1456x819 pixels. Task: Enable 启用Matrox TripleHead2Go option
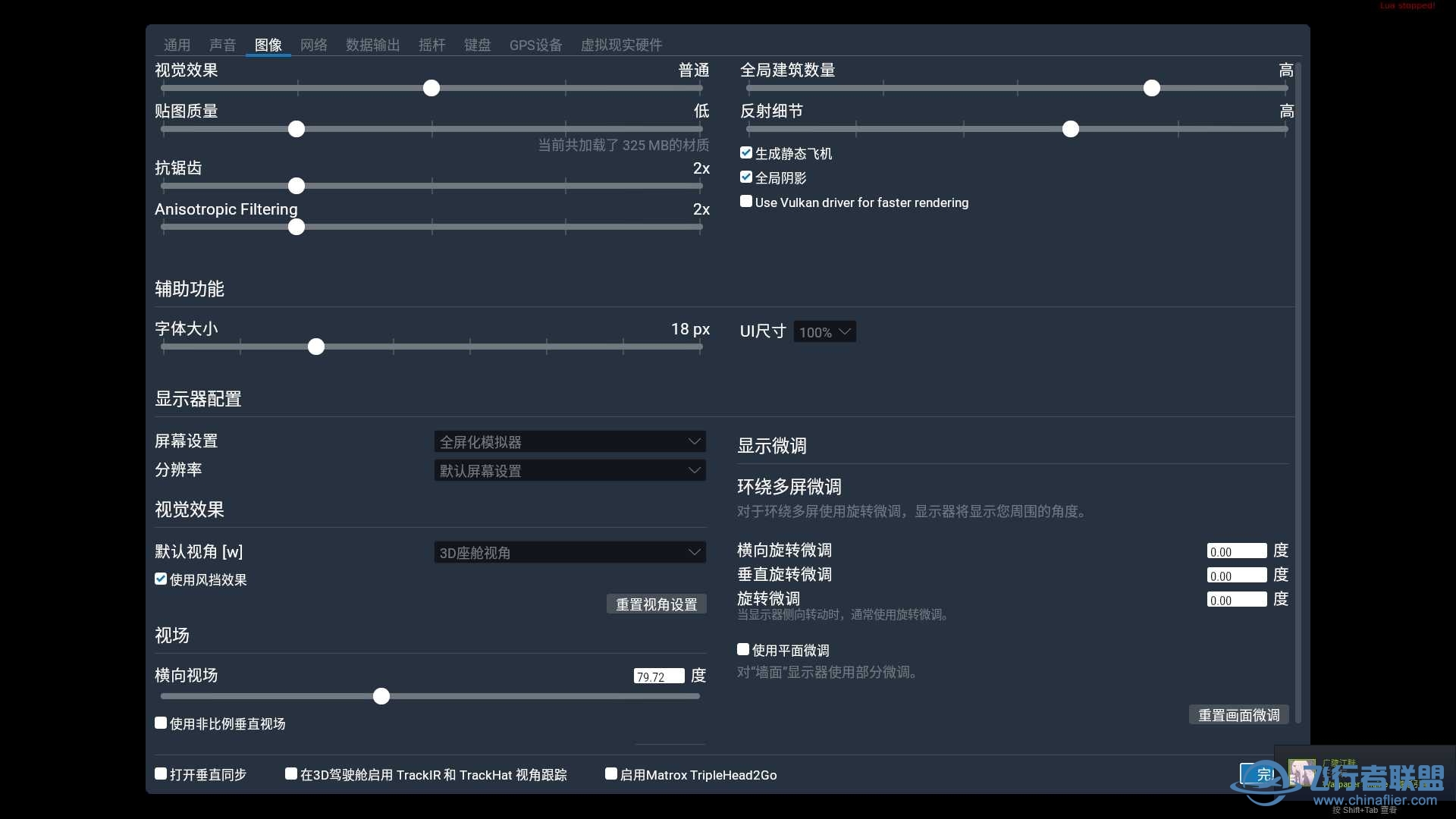coord(610,773)
